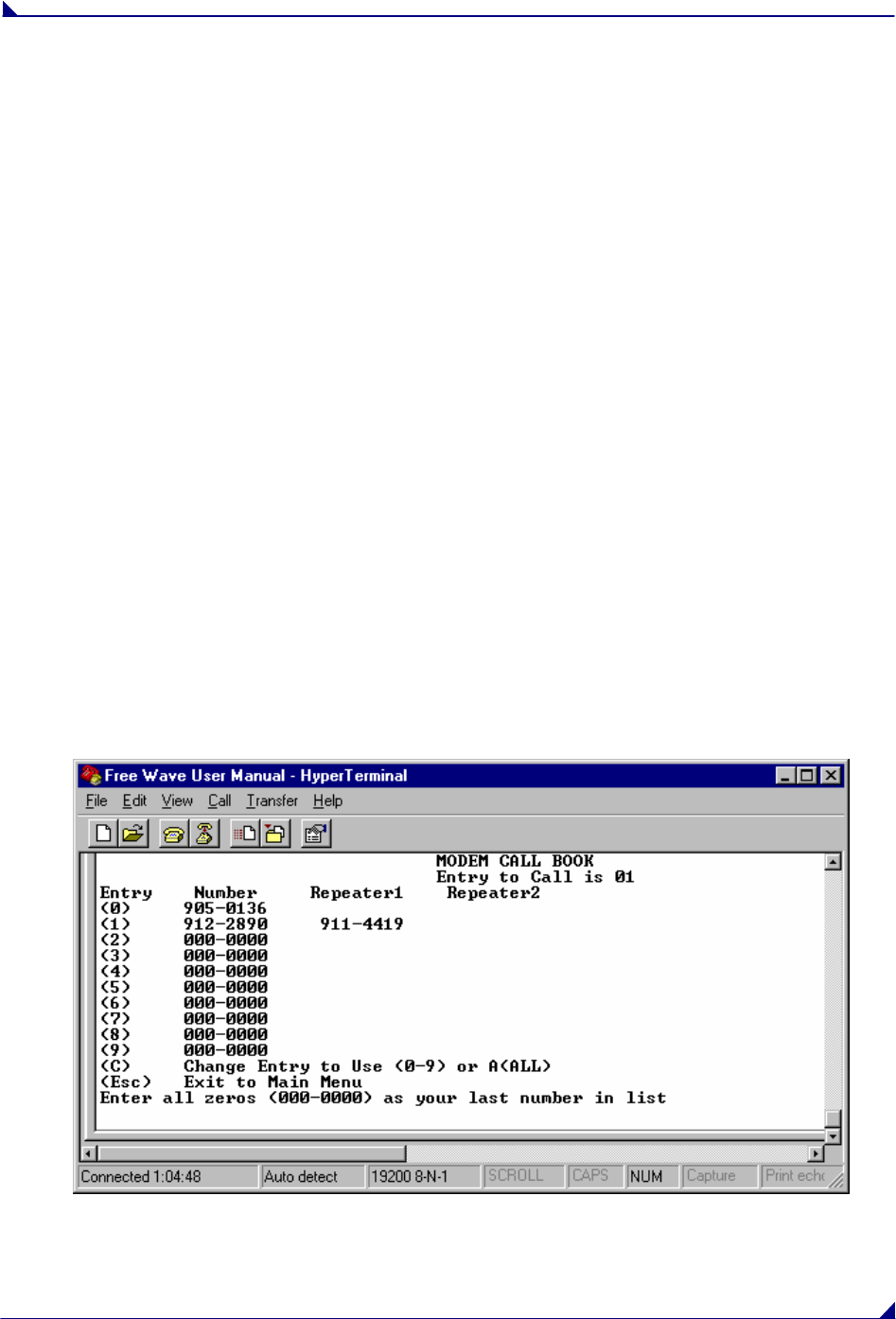Viewport: 896px width, 1319px height.
Task: Click entry (9) 000-0000 row
Action: point(184,1050)
